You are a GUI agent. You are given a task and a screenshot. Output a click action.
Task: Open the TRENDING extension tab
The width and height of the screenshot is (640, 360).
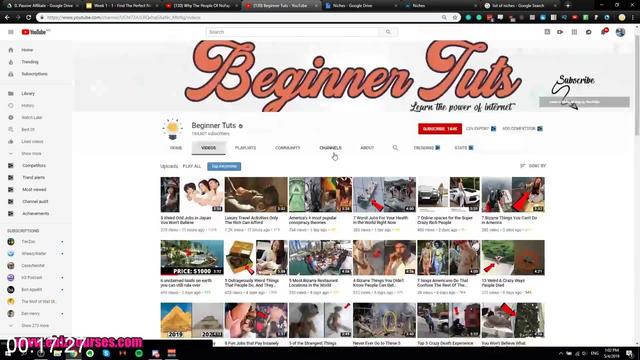tap(427, 148)
